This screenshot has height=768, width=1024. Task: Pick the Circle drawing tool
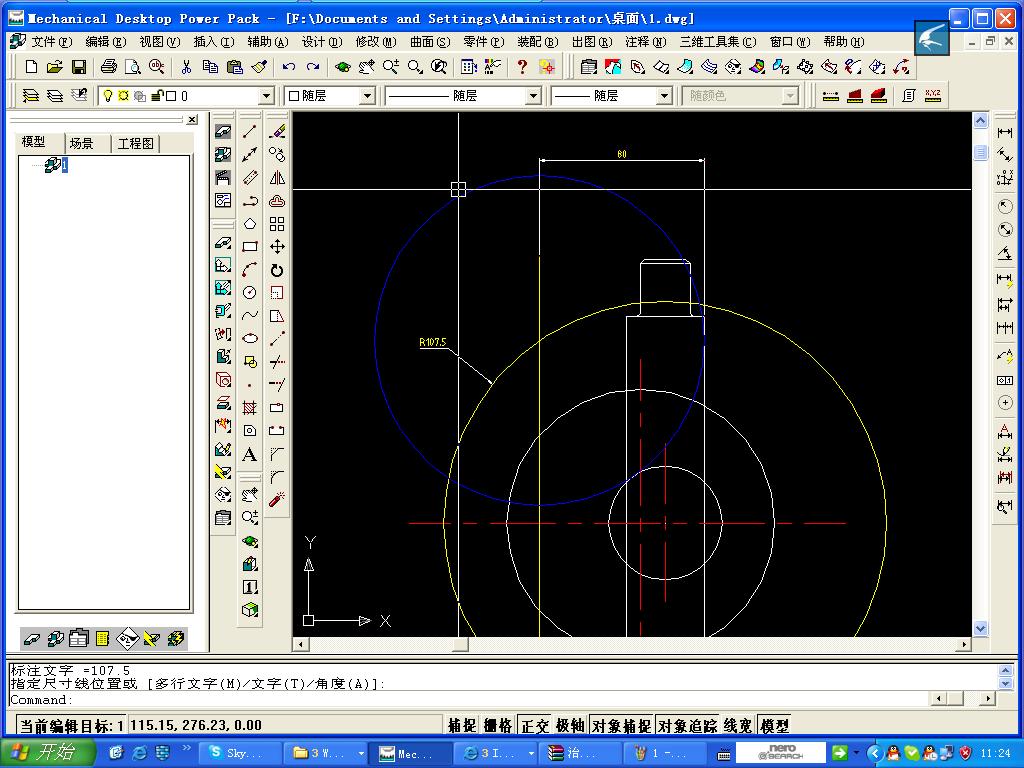pyautogui.click(x=250, y=293)
